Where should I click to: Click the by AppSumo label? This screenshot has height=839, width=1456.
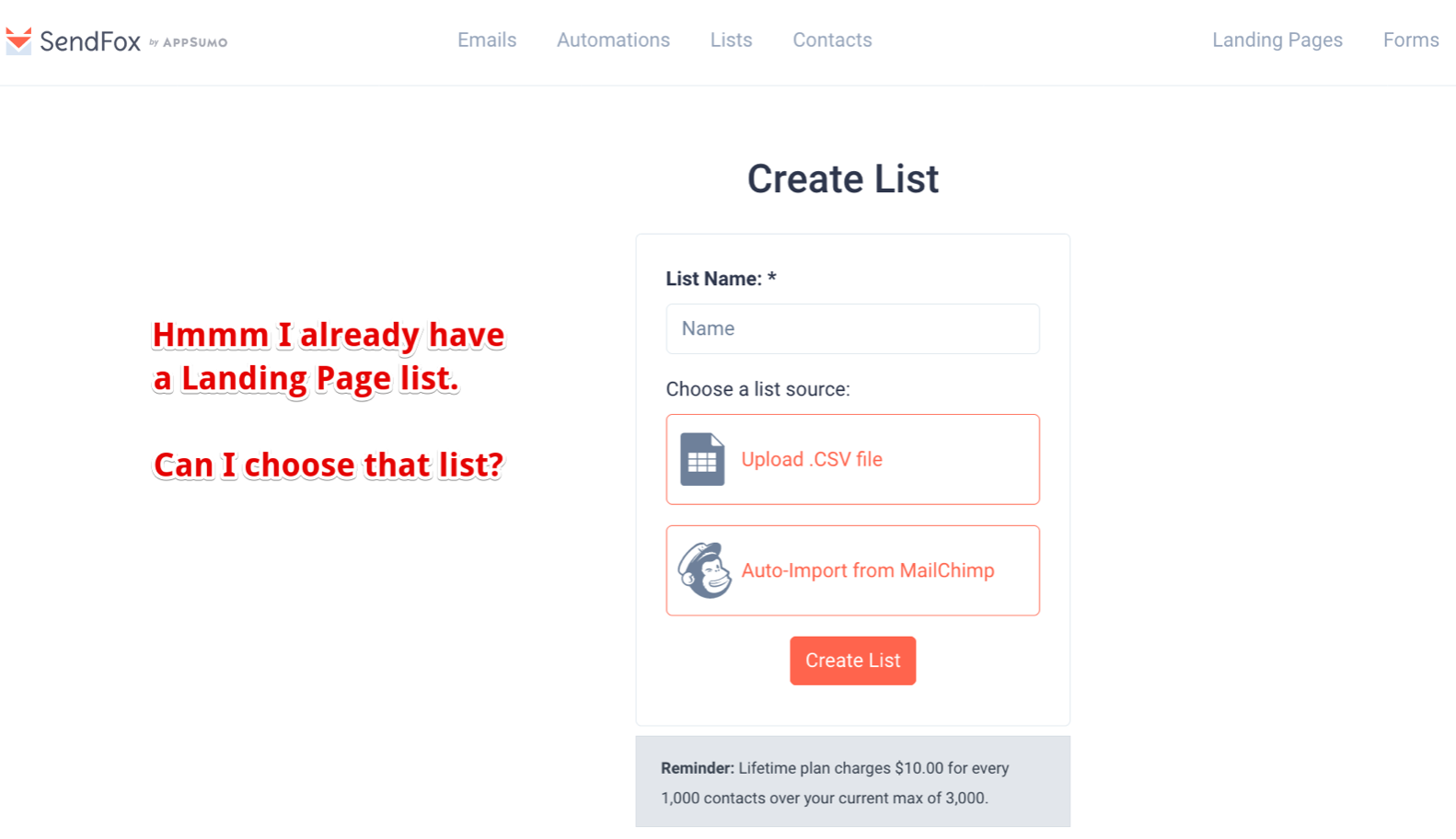(x=188, y=42)
